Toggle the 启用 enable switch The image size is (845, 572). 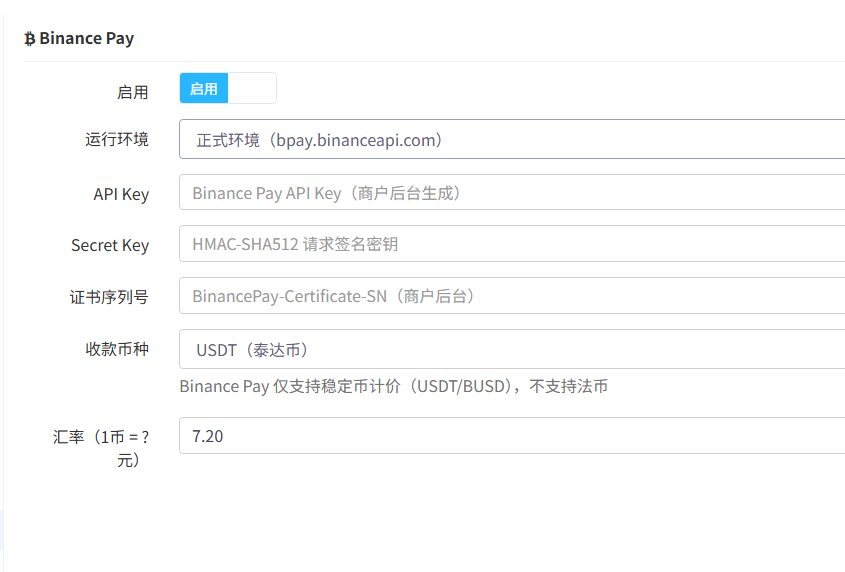[x=228, y=88]
